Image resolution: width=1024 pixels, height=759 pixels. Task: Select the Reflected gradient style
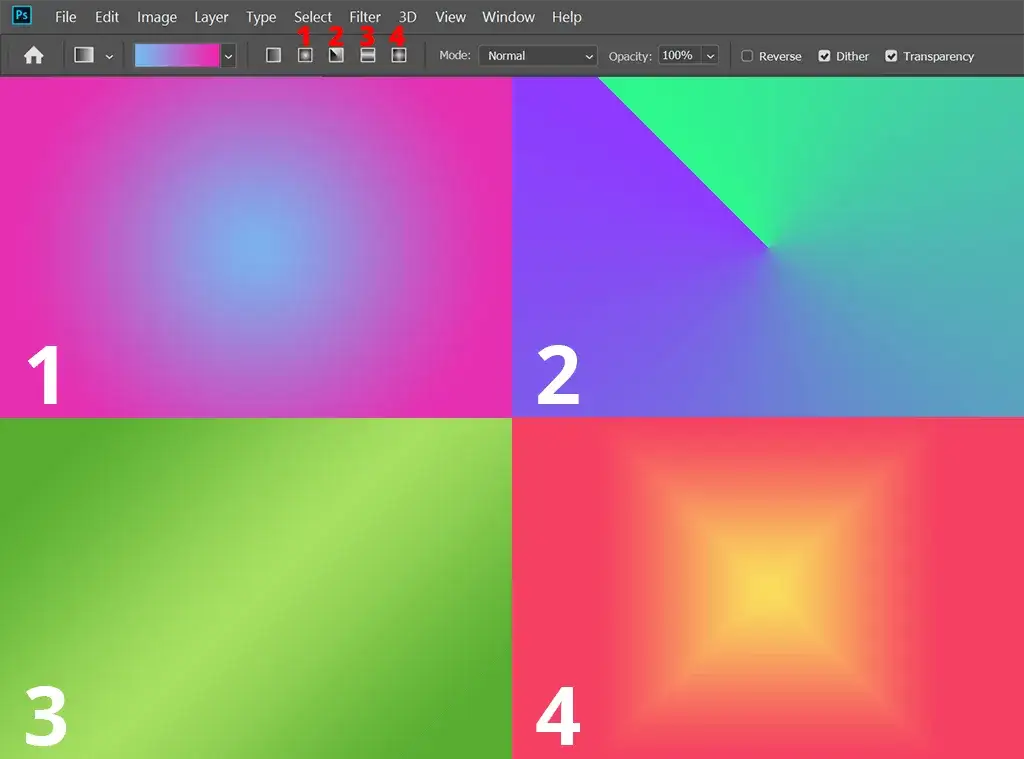[x=367, y=55]
